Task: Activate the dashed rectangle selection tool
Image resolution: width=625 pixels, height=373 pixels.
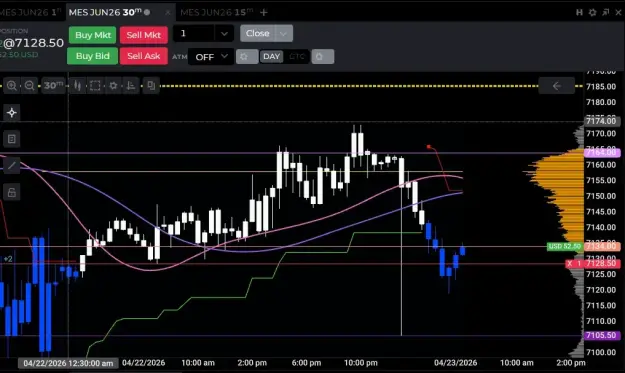Action: (95, 85)
